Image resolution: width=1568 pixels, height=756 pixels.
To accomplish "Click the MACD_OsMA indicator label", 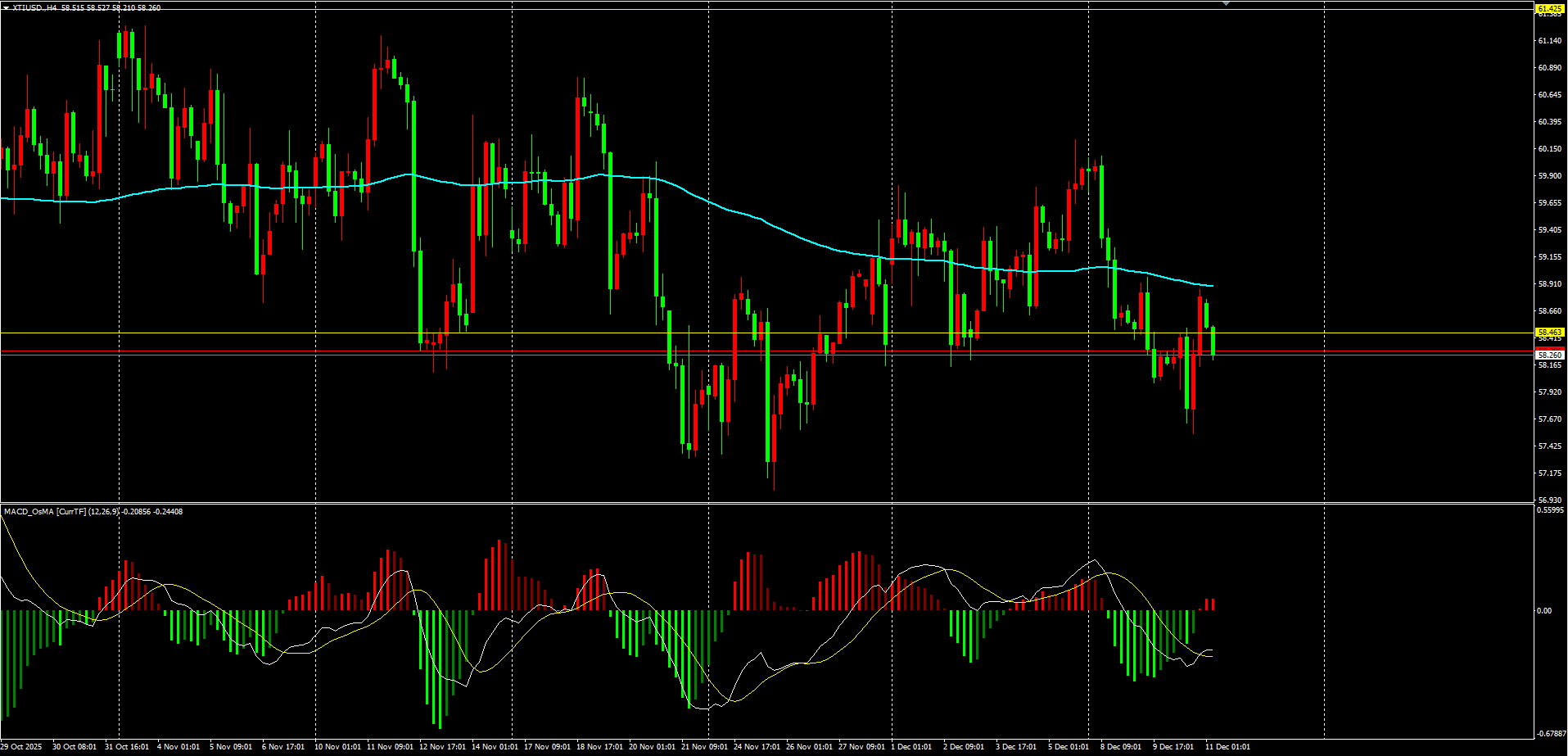I will tap(29, 512).
